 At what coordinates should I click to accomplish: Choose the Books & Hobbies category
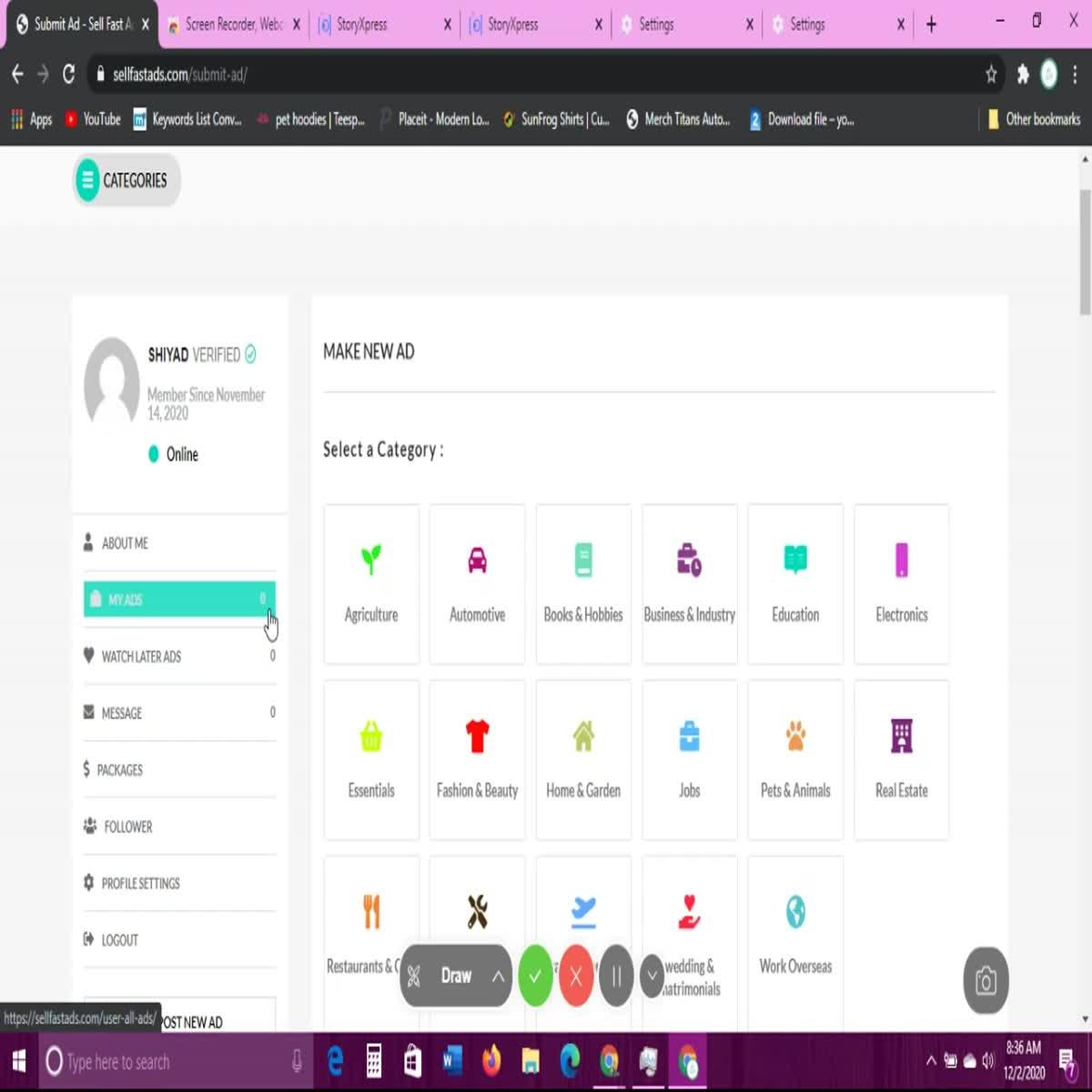point(582,582)
